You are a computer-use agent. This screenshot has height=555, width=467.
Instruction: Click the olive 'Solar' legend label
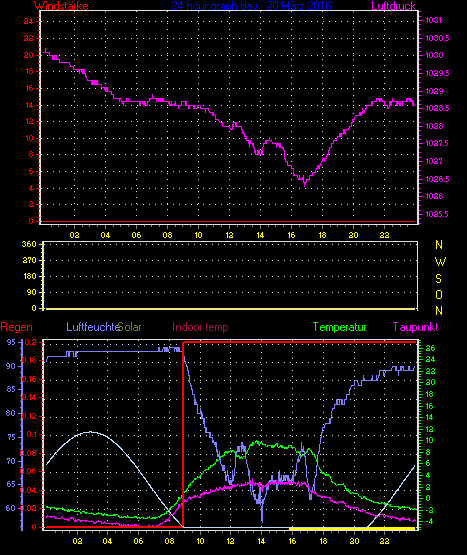(x=130, y=326)
